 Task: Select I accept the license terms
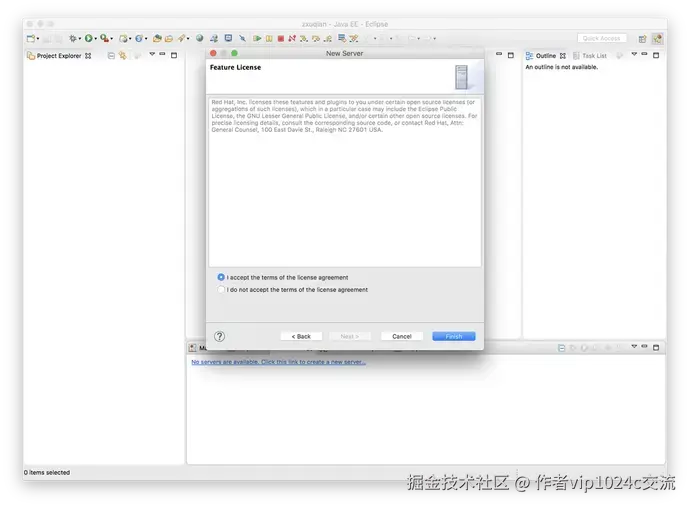221,277
